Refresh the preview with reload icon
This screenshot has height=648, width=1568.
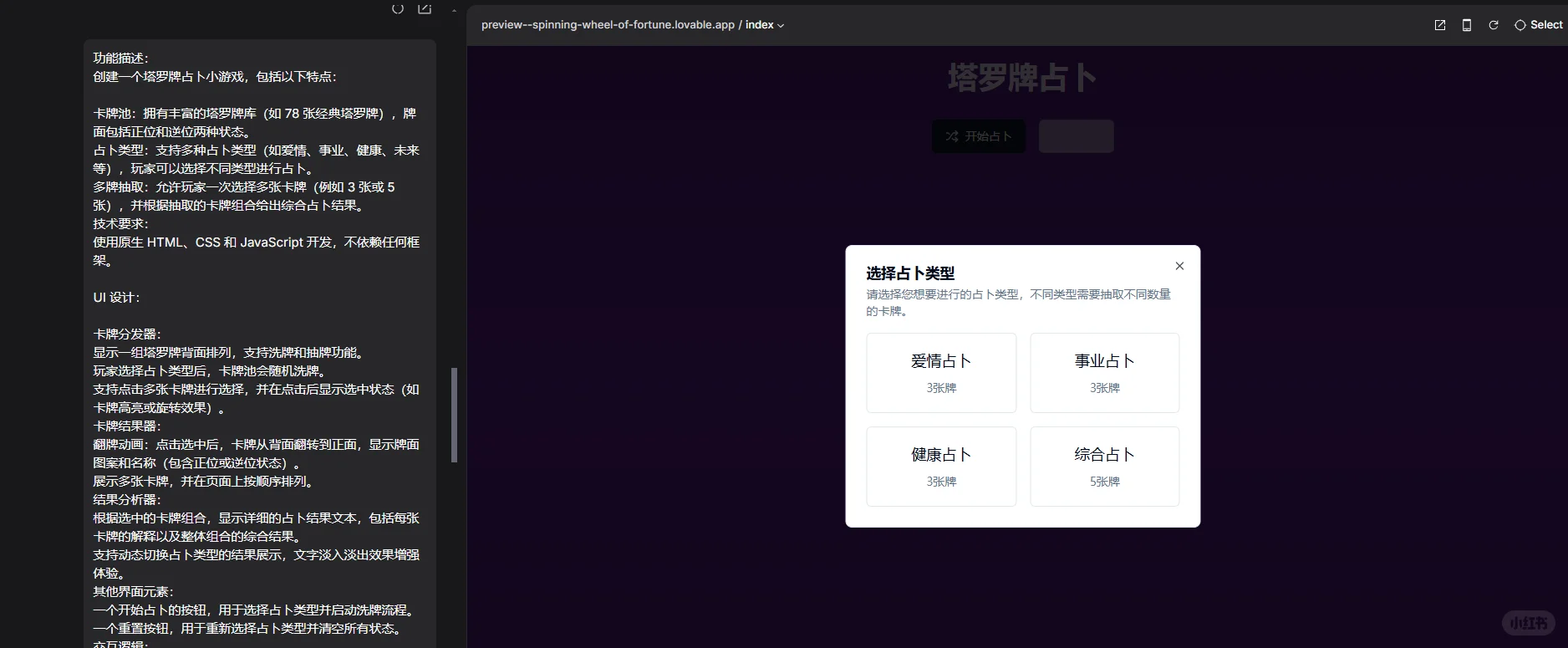pyautogui.click(x=1493, y=25)
